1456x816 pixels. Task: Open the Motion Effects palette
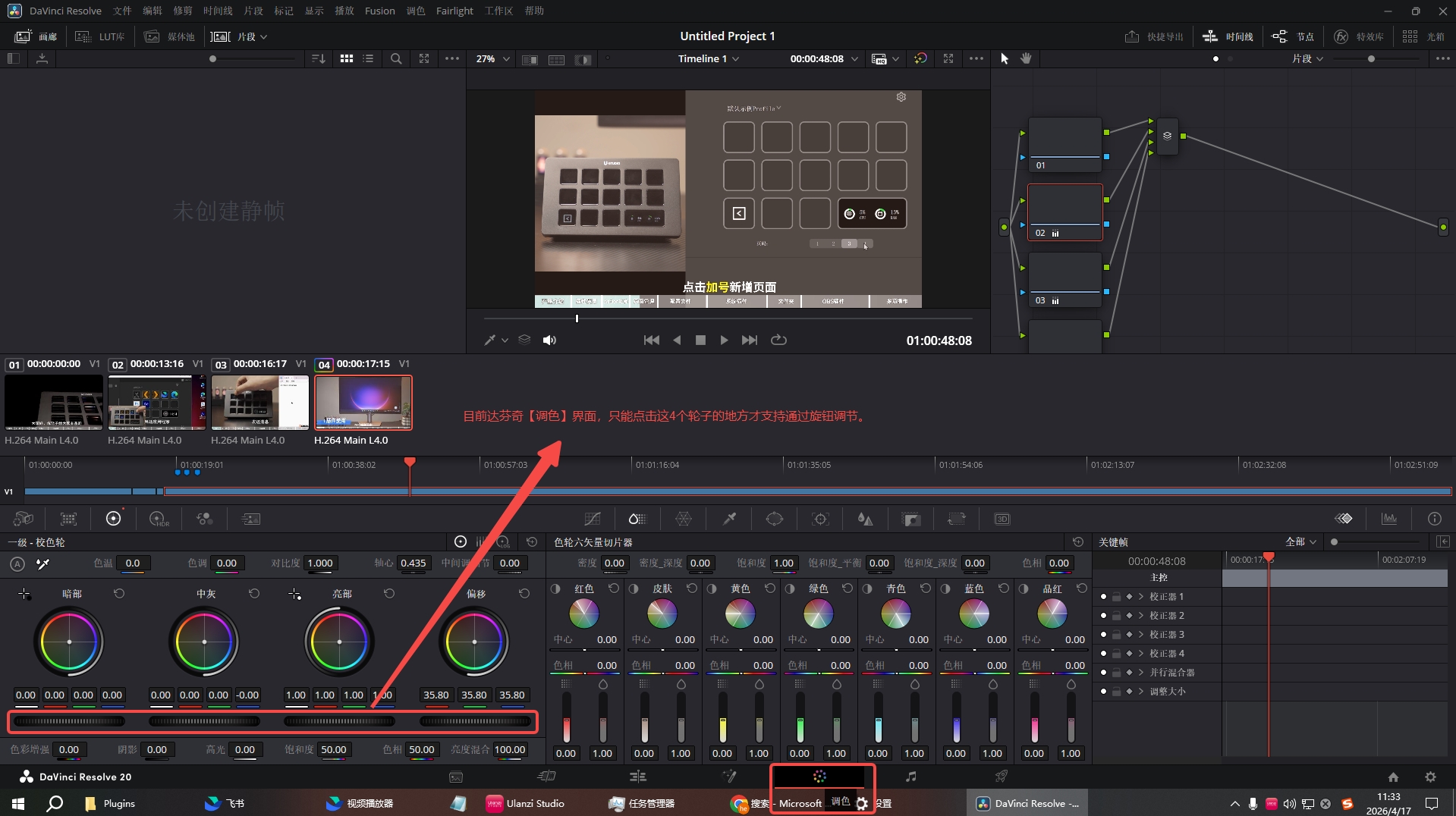pyautogui.click(x=250, y=519)
